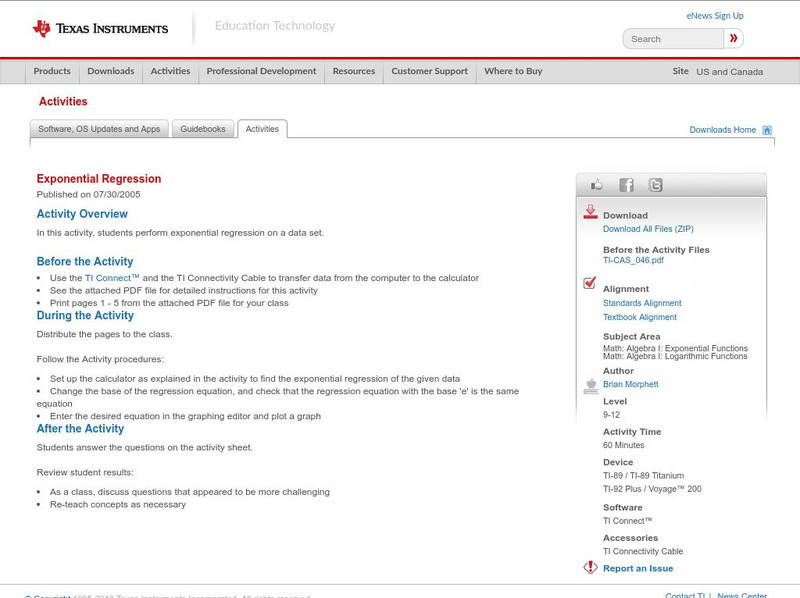
Task: Open Standards Alignment link
Action: click(x=642, y=303)
